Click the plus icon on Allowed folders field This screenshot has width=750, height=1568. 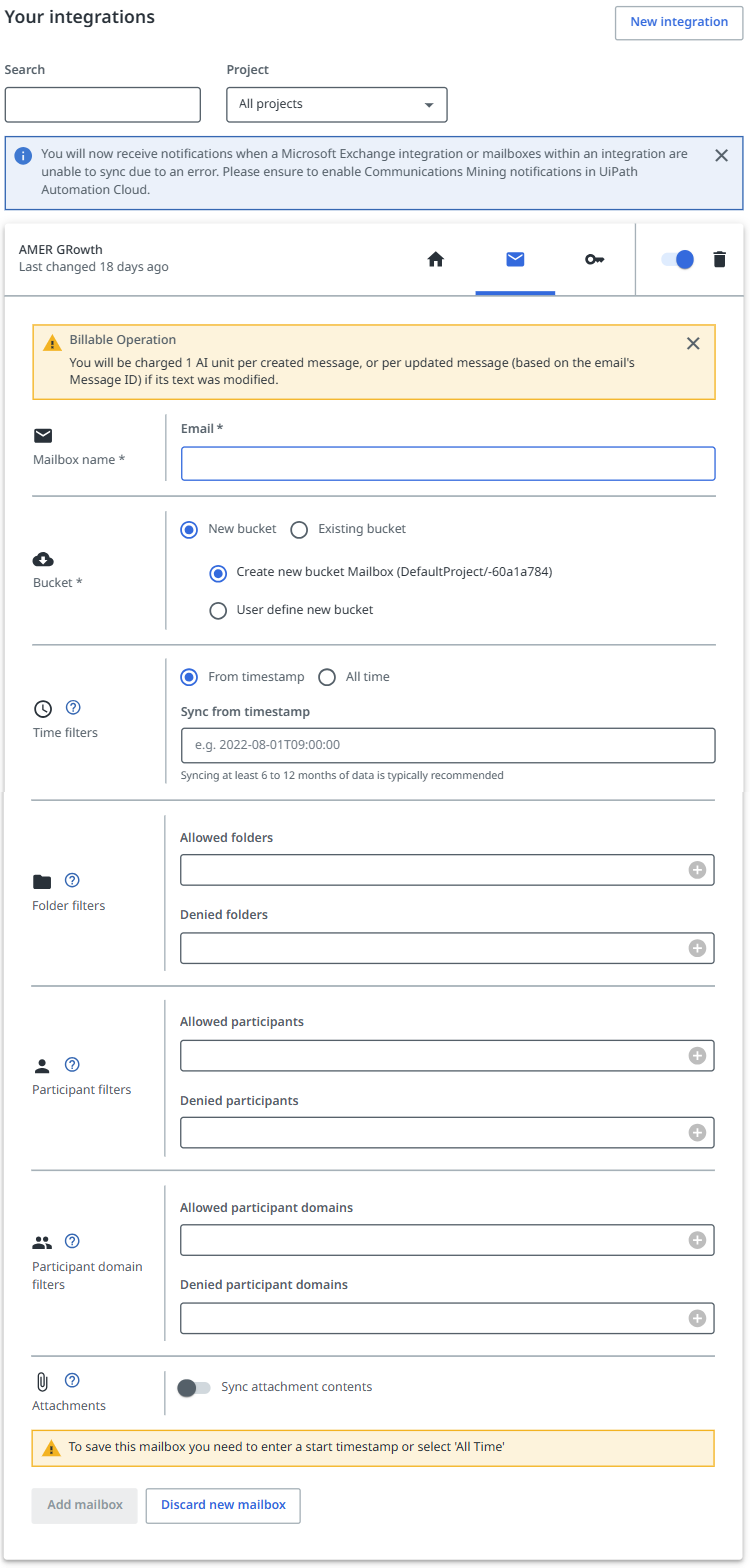tap(697, 869)
